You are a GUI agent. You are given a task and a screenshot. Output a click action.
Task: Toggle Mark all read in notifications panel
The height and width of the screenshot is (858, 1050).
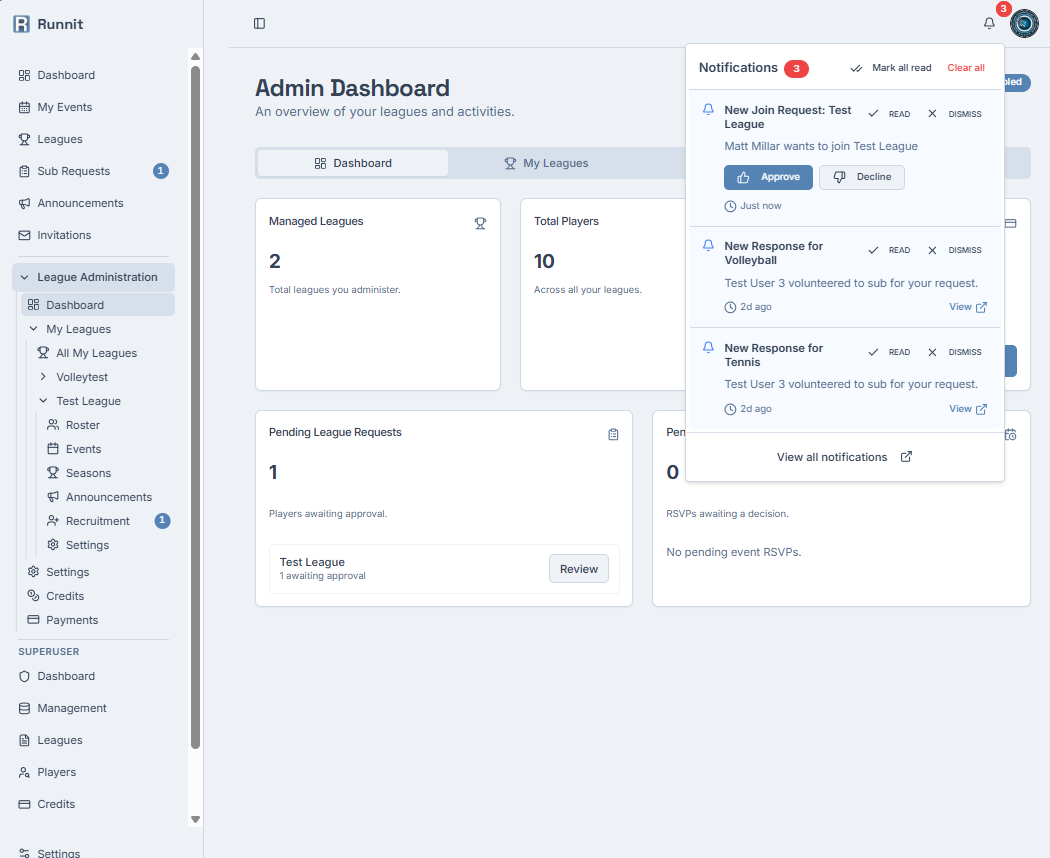click(x=889, y=68)
